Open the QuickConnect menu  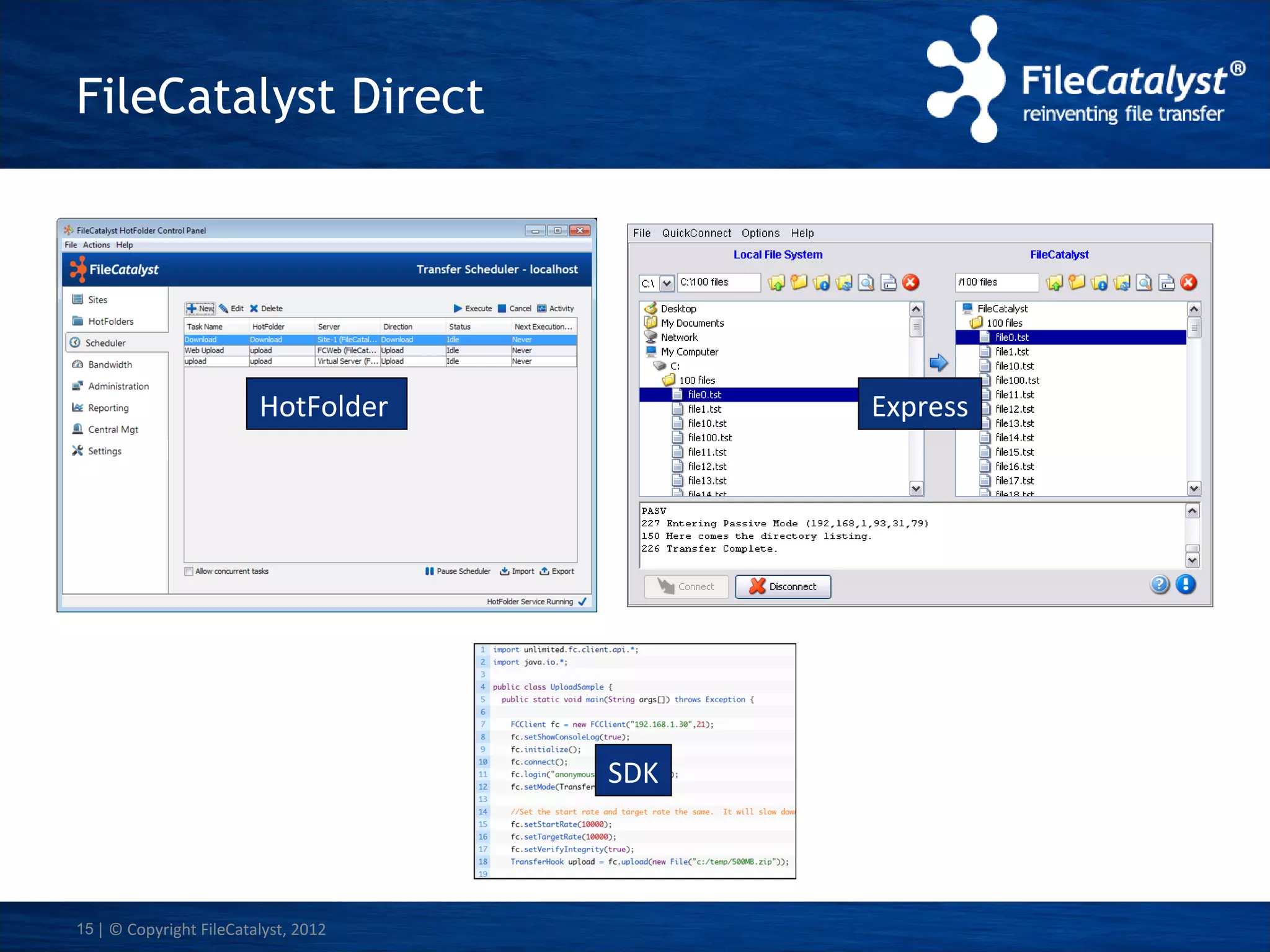696,233
